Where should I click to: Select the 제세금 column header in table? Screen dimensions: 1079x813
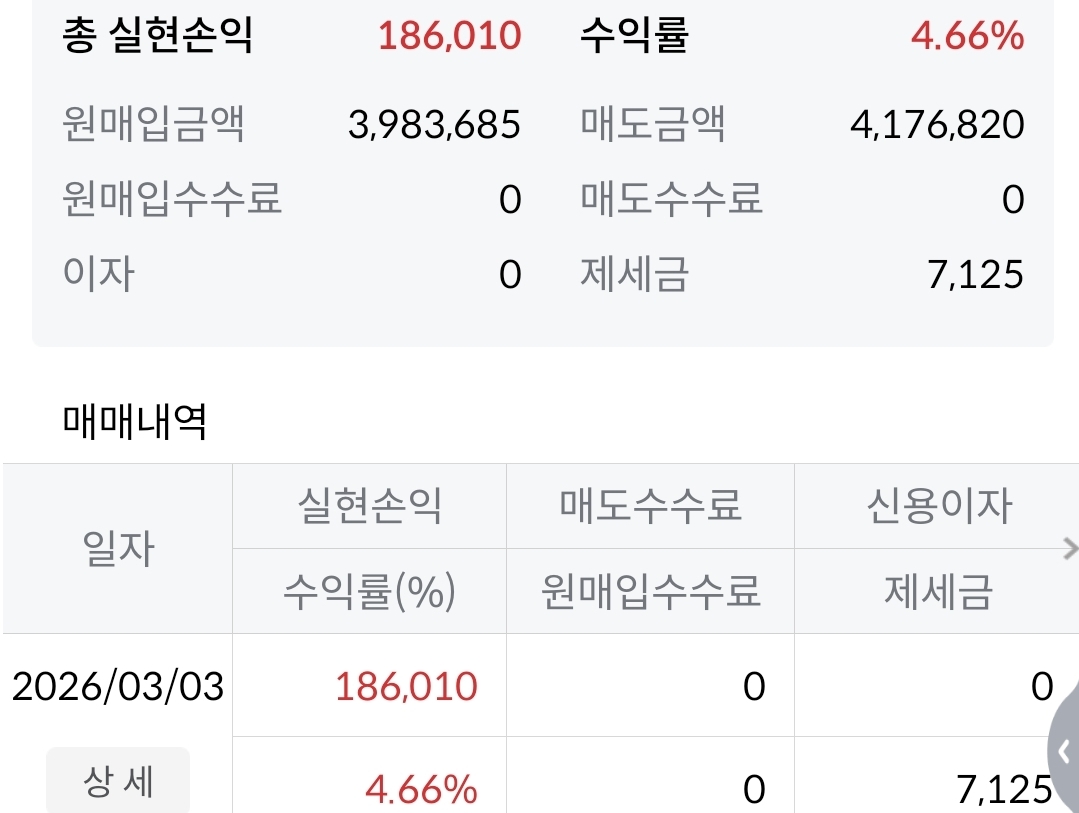tap(939, 591)
